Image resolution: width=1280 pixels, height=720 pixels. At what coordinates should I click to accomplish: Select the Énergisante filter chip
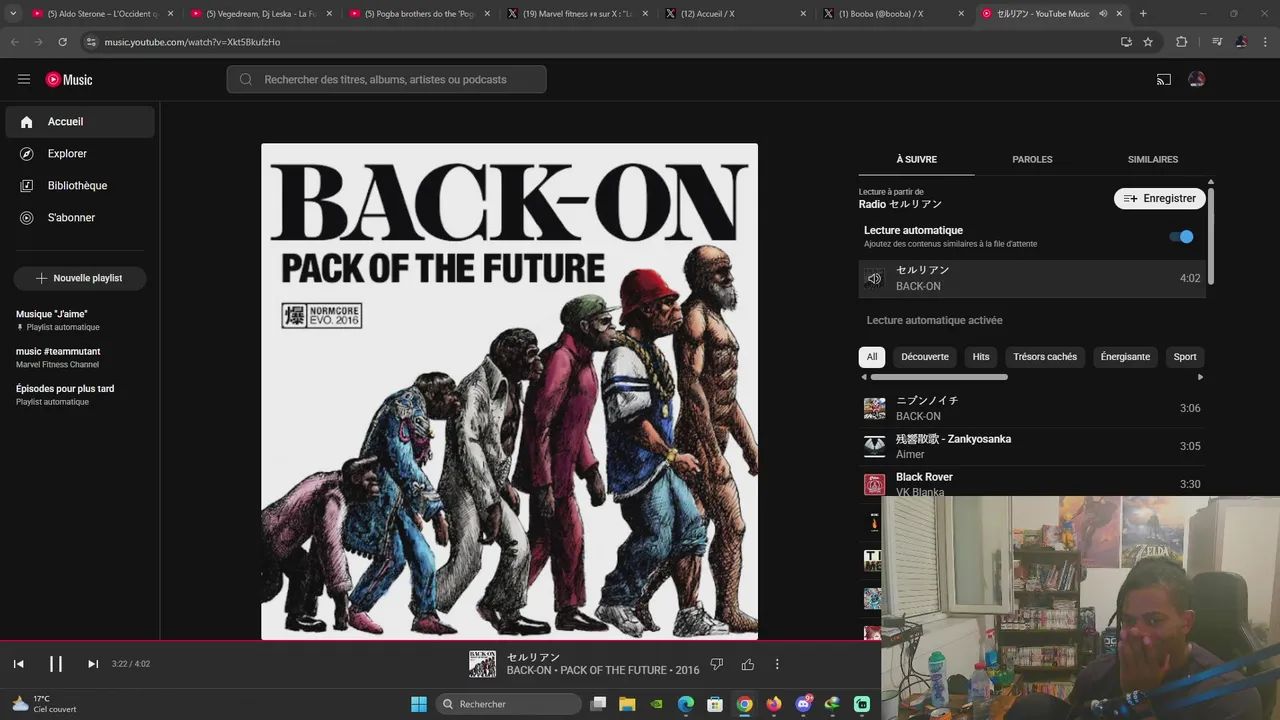[x=1125, y=356]
